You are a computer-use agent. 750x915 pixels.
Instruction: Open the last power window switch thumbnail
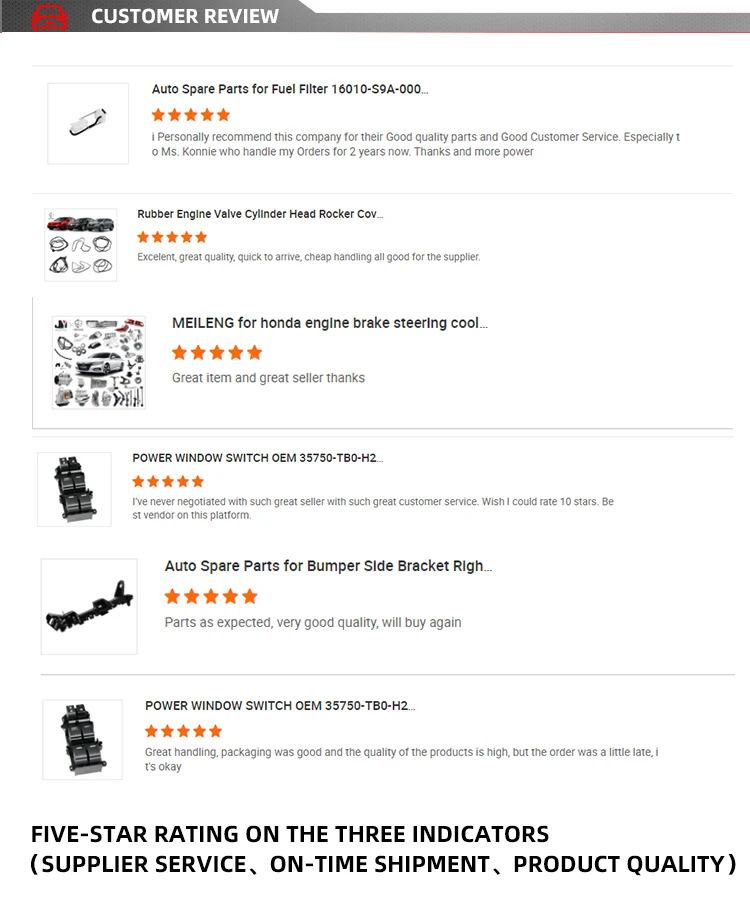click(x=82, y=739)
